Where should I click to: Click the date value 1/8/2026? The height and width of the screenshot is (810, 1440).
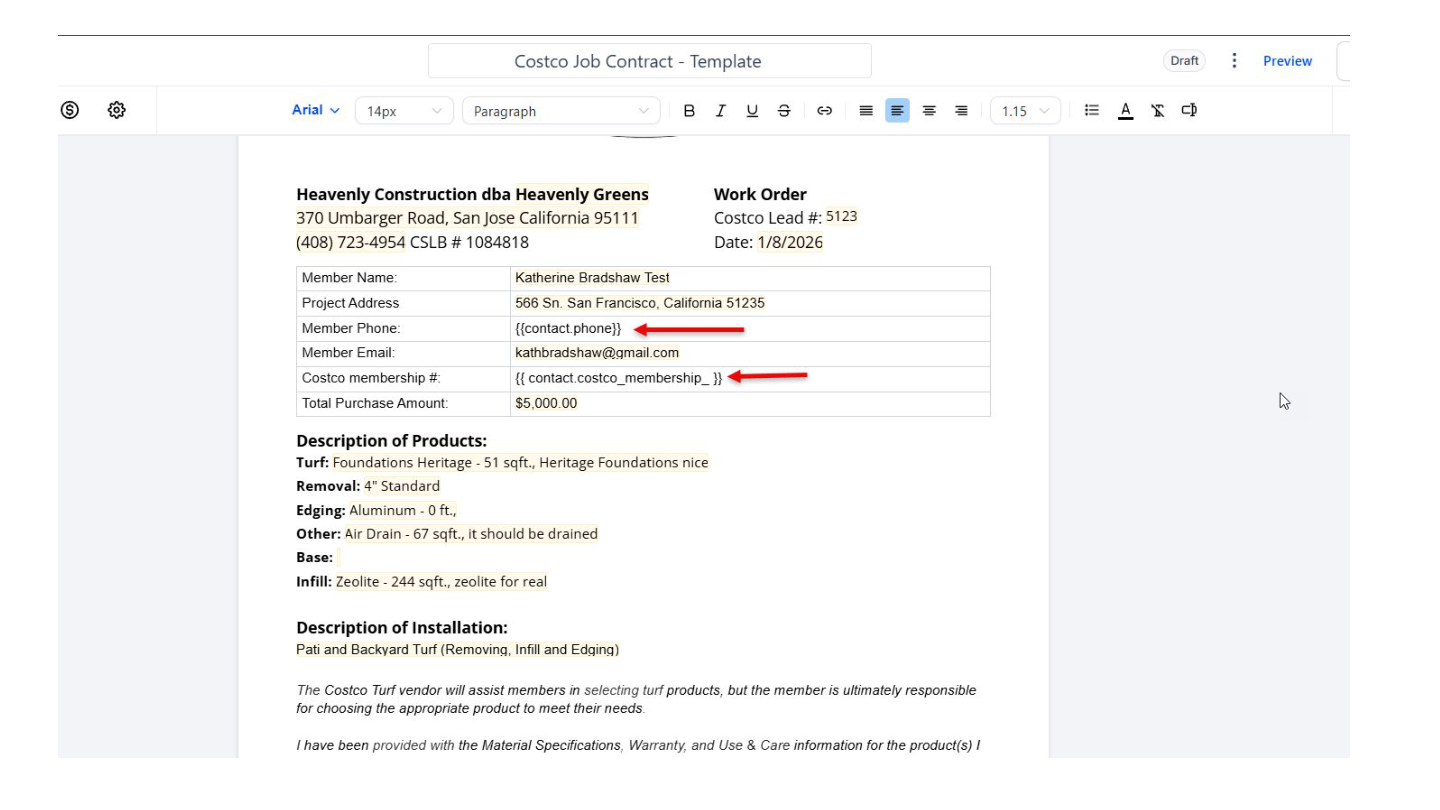[790, 242]
